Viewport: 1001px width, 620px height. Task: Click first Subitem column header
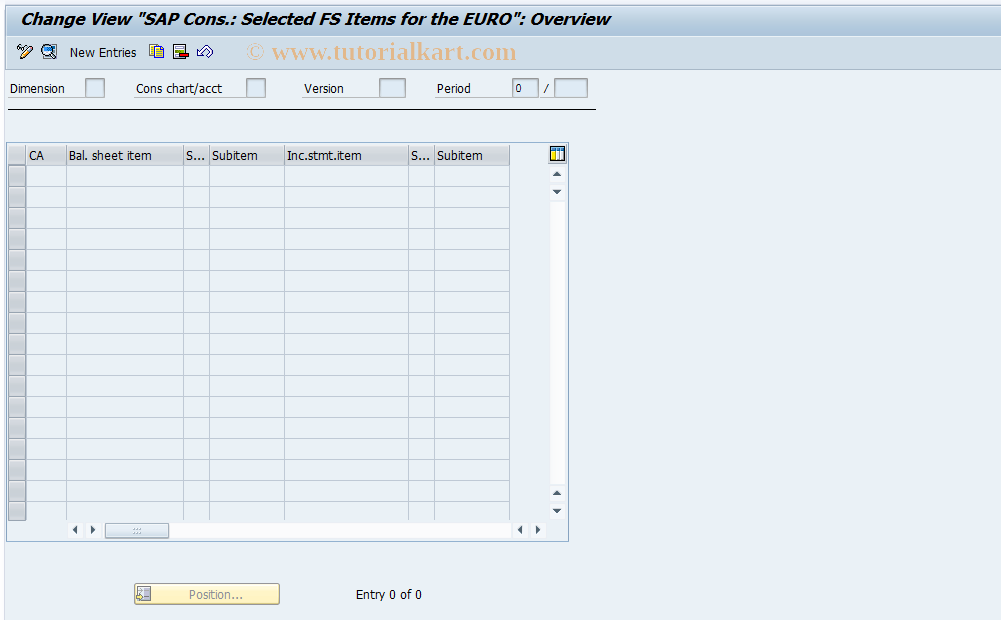coord(246,155)
